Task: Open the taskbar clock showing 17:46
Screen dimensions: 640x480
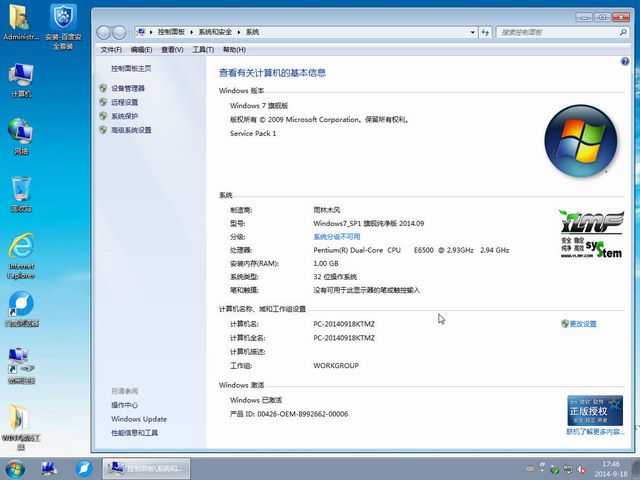Action: (x=611, y=469)
